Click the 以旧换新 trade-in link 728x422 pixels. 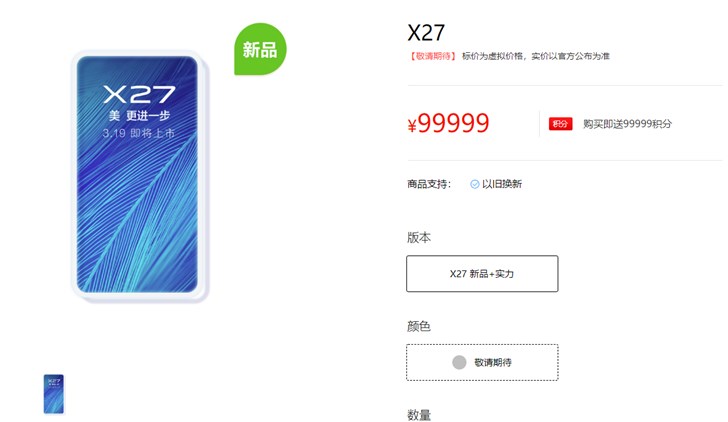point(502,184)
